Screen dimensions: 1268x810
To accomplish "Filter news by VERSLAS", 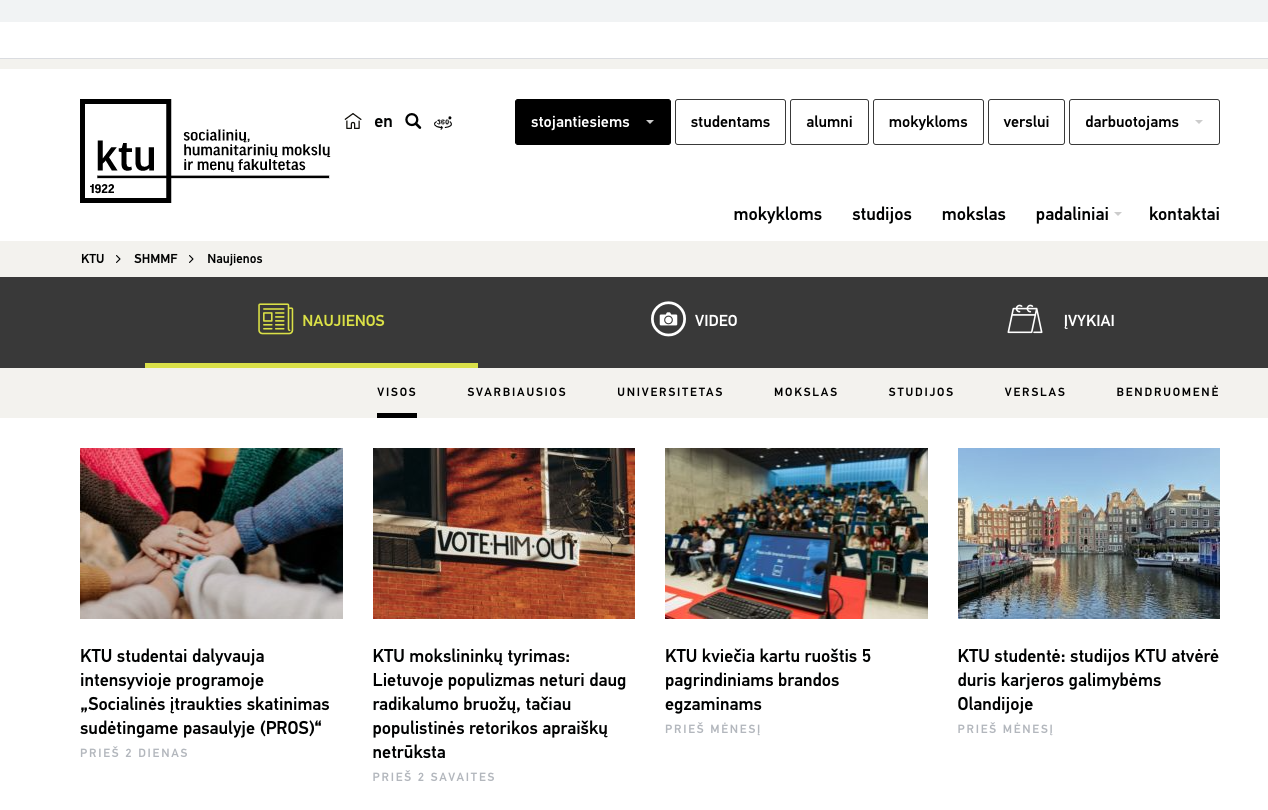I will click(1035, 392).
